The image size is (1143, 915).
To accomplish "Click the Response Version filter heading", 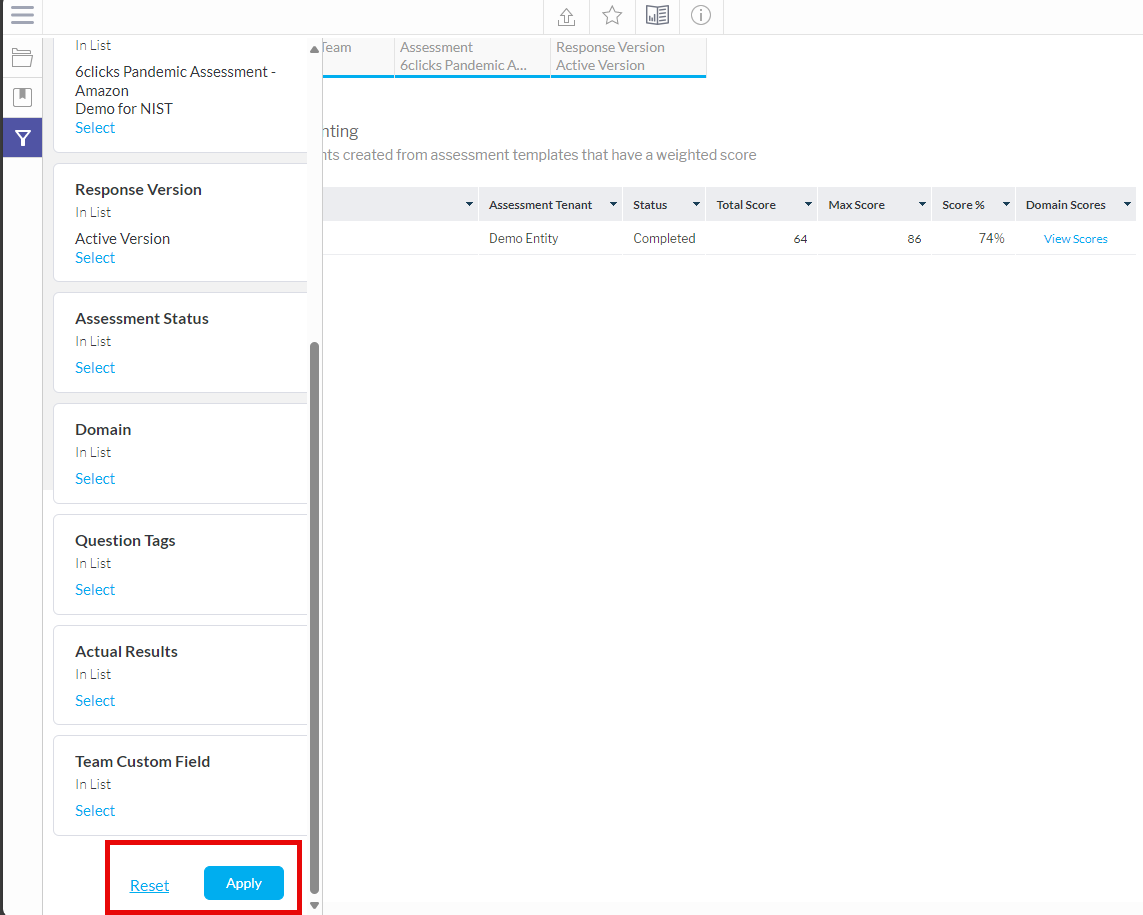I will [139, 190].
